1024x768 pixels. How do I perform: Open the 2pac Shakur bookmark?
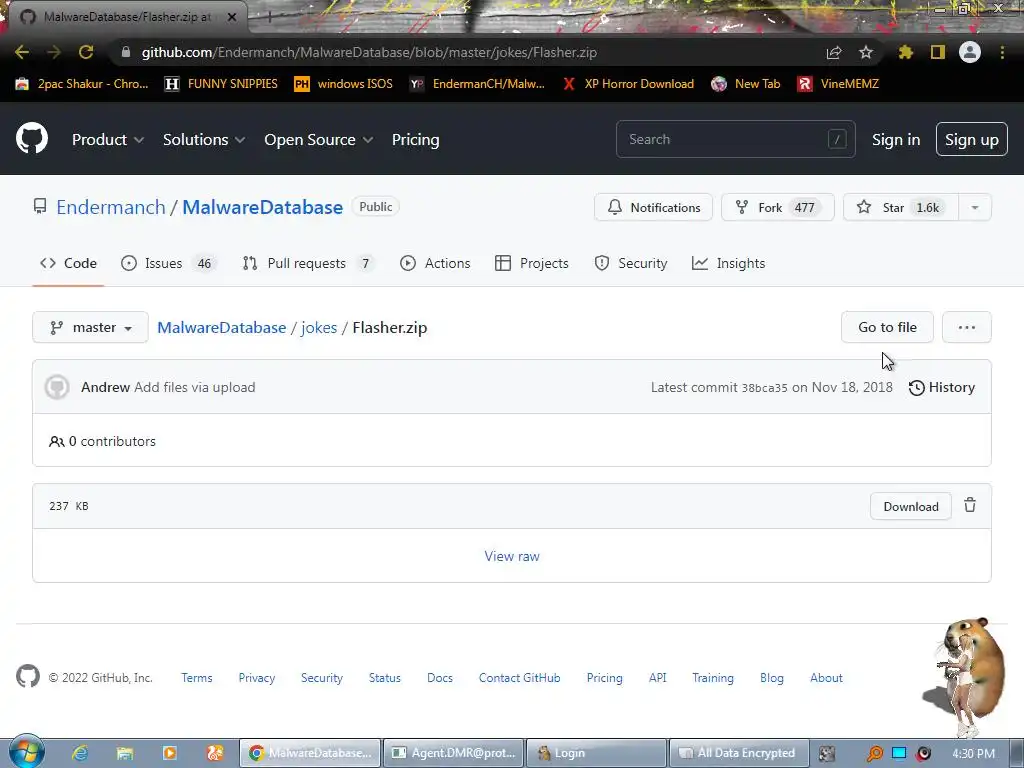[82, 84]
